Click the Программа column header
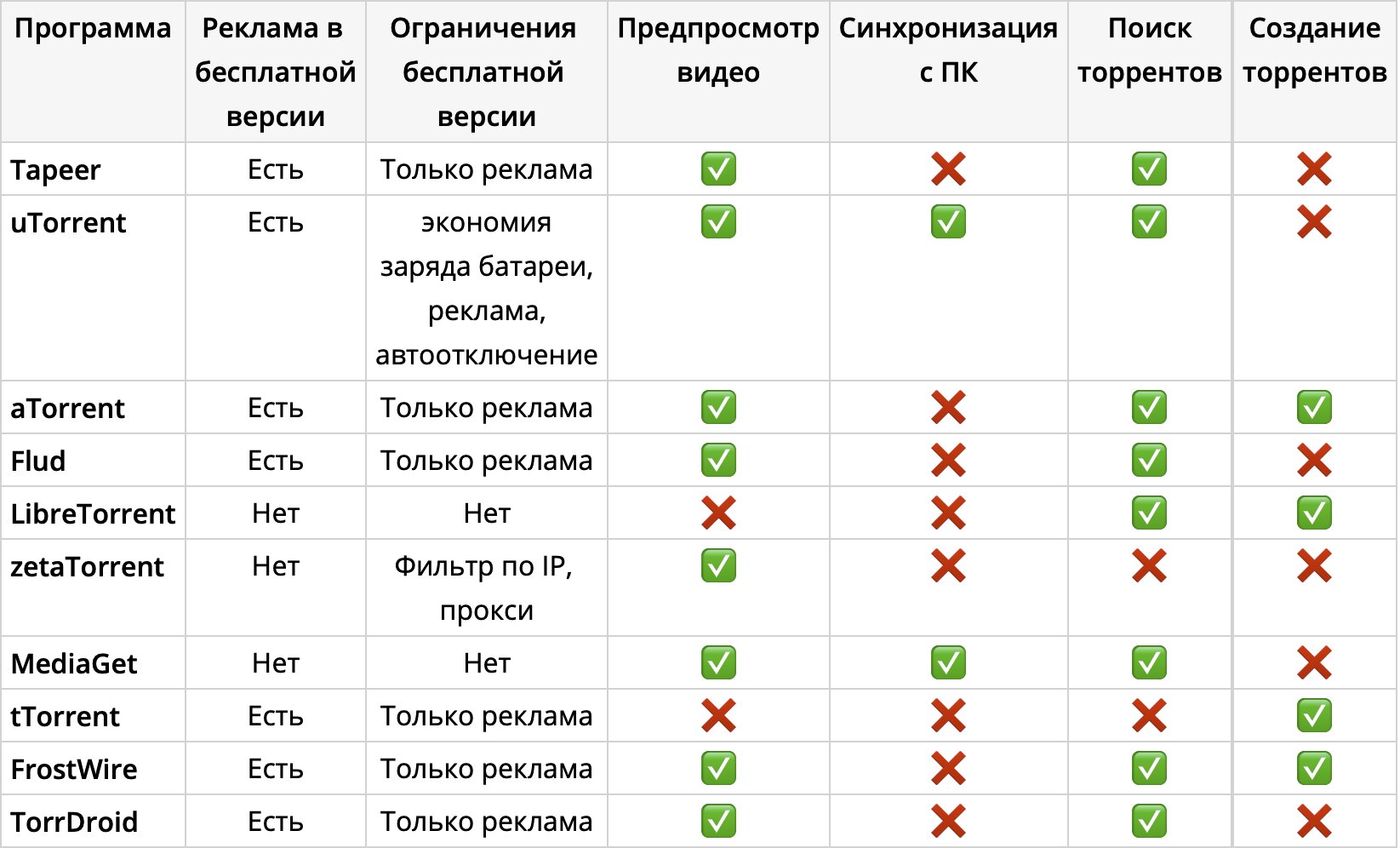This screenshot has width=1400, height=848. click(93, 29)
